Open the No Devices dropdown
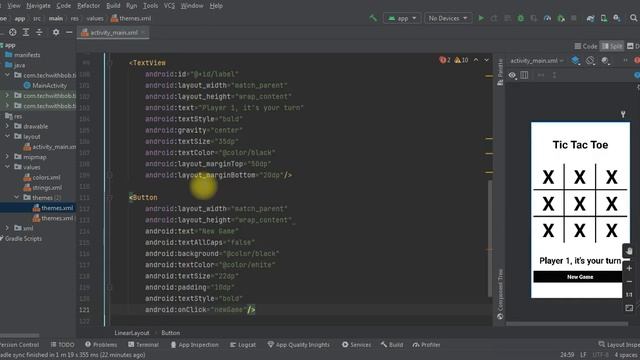The height and width of the screenshot is (360, 640). pos(448,18)
